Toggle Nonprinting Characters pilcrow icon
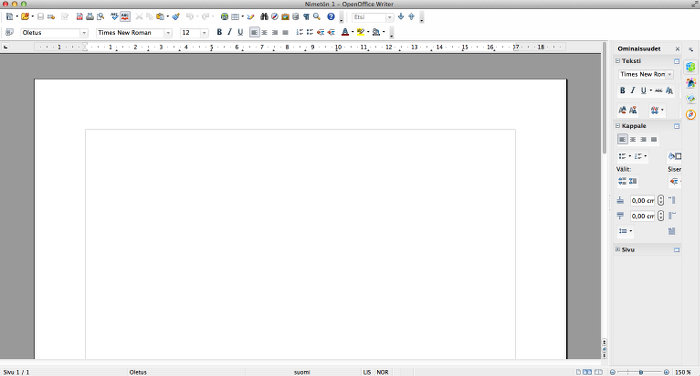Image resolution: width=700 pixels, height=376 pixels. [x=306, y=17]
